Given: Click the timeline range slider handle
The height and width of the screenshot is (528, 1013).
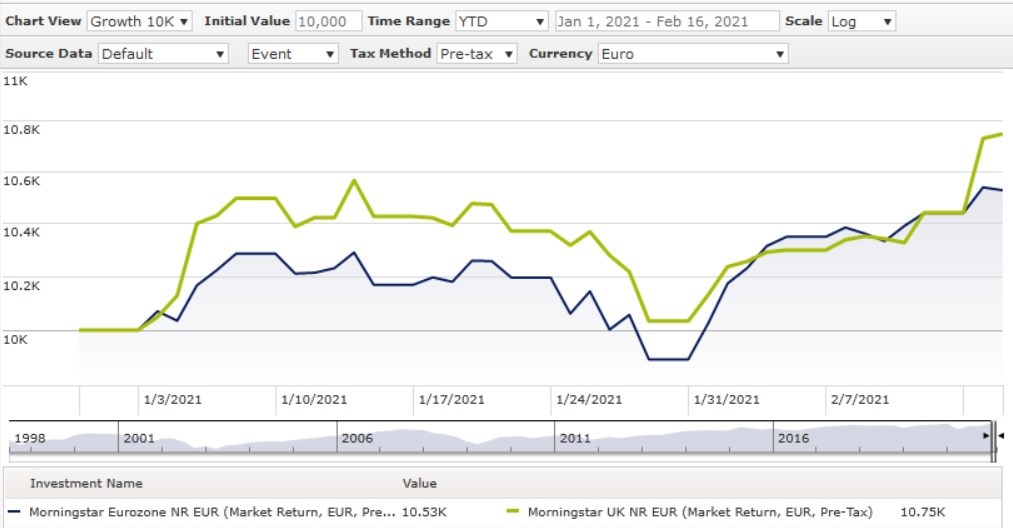Looking at the screenshot, I should point(993,440).
